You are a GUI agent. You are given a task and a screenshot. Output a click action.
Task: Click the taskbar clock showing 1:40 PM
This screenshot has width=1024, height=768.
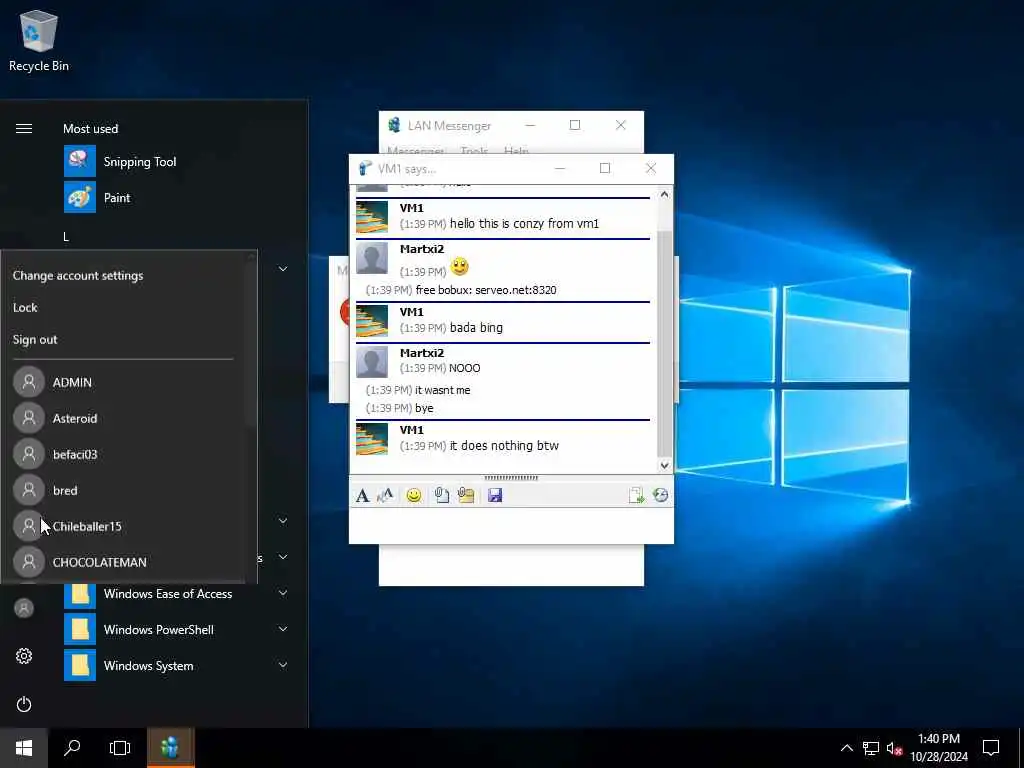coord(939,748)
